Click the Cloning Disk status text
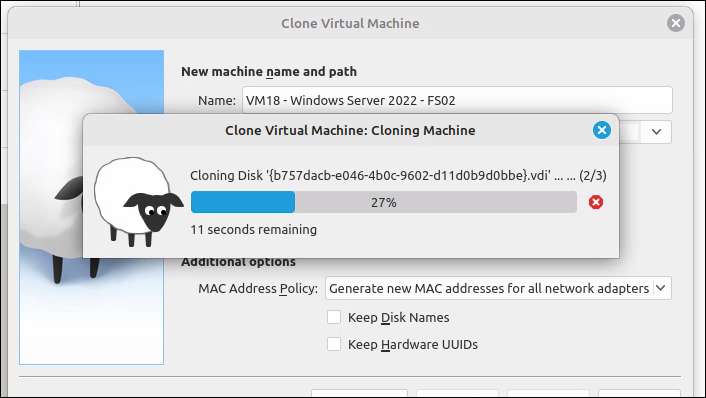 pyautogui.click(x=398, y=175)
